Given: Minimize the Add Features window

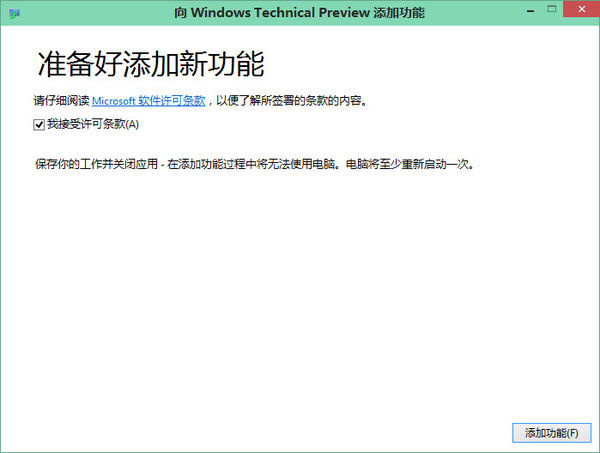Looking at the screenshot, I should [x=530, y=10].
